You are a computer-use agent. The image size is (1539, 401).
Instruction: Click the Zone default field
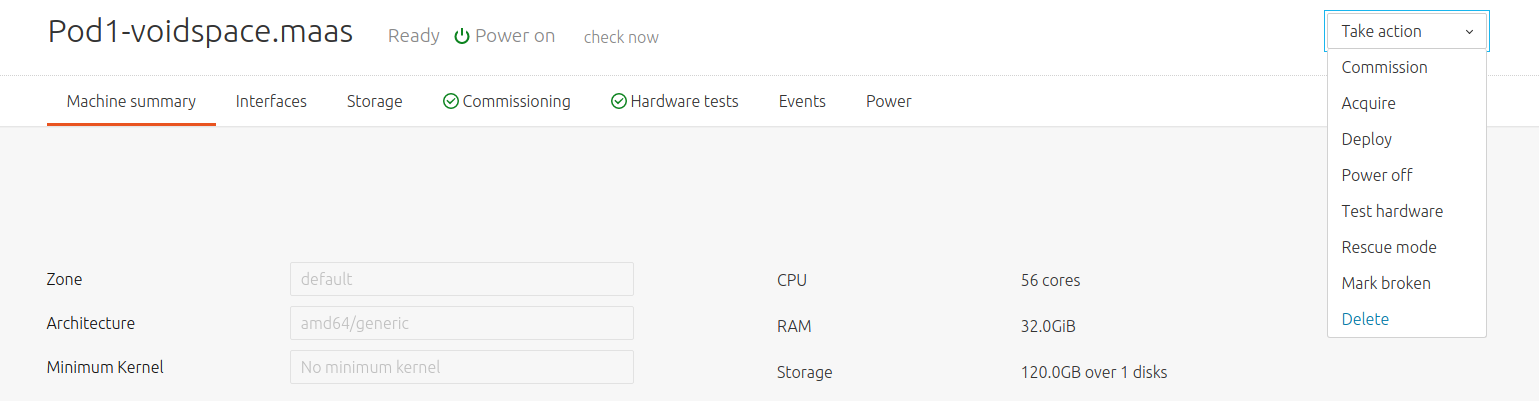462,279
